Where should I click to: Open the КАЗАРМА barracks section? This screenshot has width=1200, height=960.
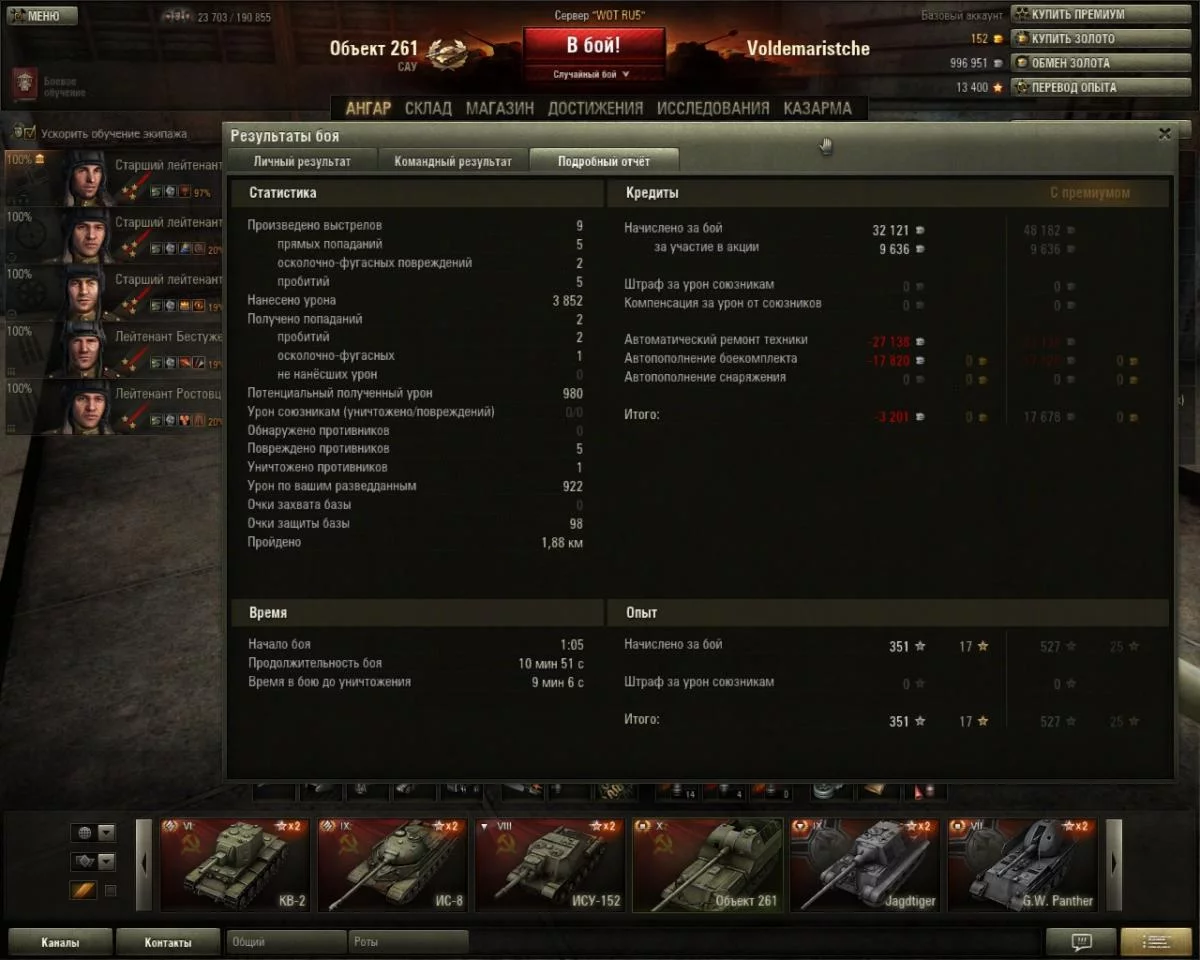pyautogui.click(x=818, y=108)
